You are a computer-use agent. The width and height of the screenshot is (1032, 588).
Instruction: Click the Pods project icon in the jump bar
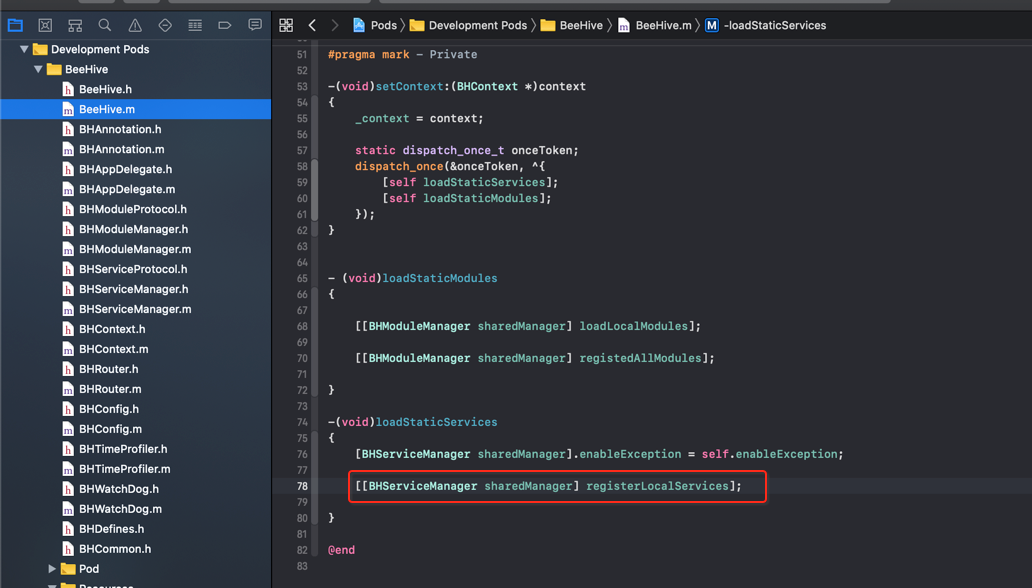(359, 26)
